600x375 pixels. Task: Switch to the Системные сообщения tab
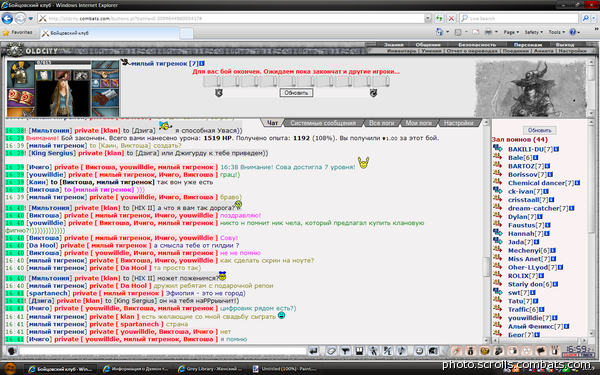(x=323, y=123)
